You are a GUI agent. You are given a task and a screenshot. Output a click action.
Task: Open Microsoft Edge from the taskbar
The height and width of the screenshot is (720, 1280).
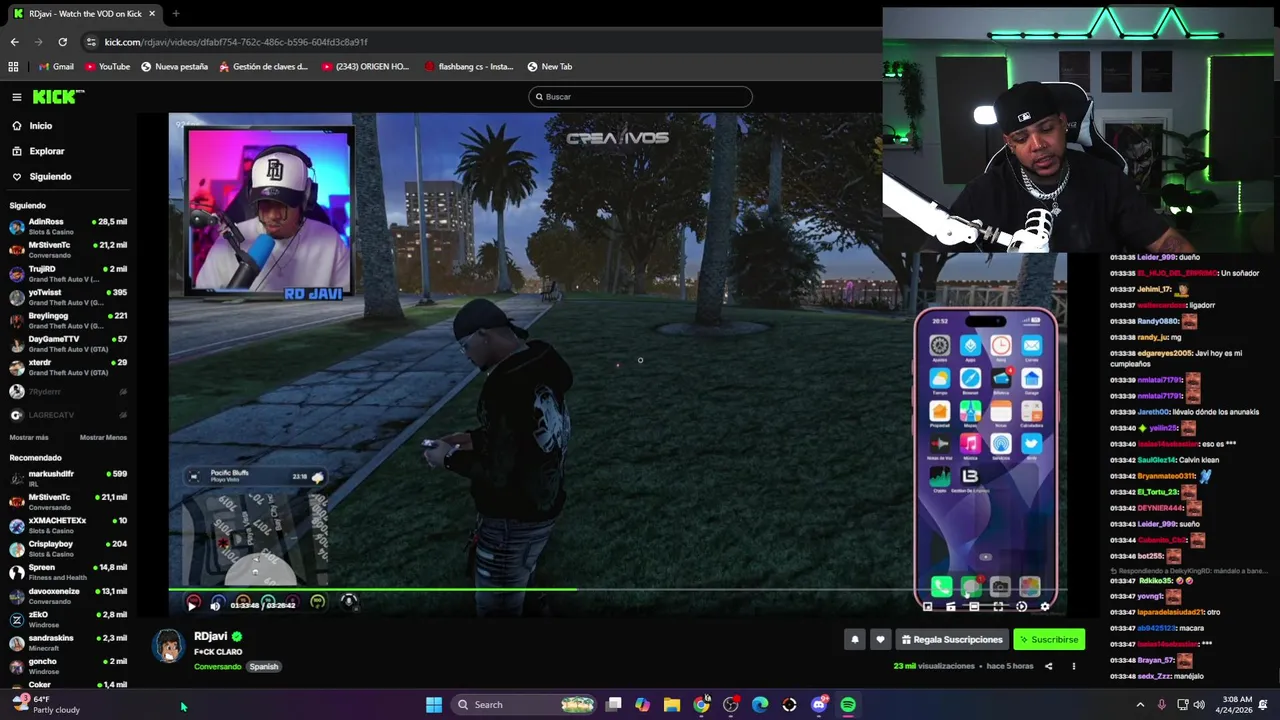[x=760, y=705]
